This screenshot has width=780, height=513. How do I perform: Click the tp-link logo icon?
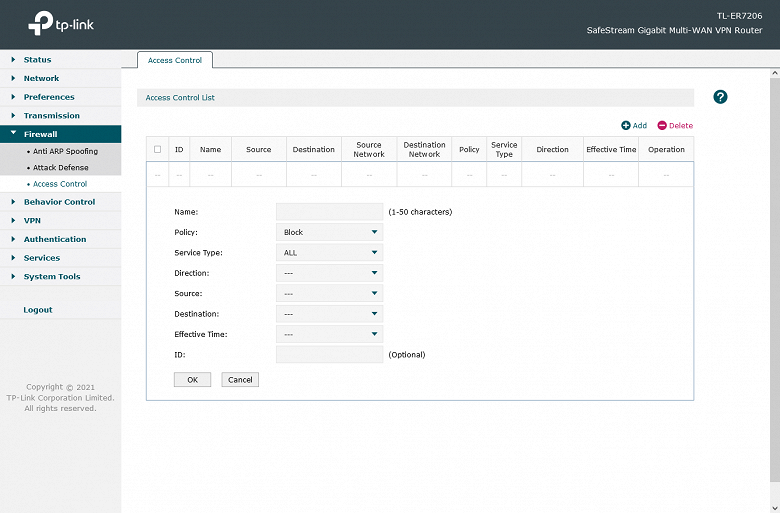pos(41,22)
